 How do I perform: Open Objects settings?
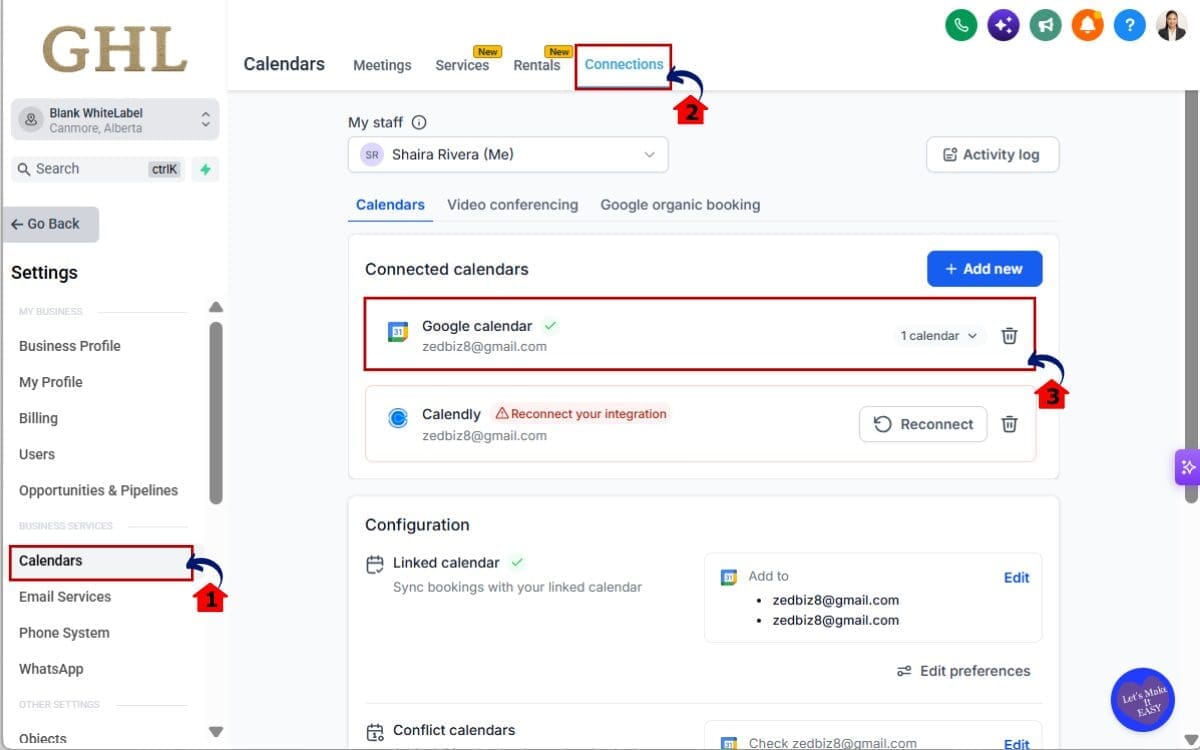[43, 739]
